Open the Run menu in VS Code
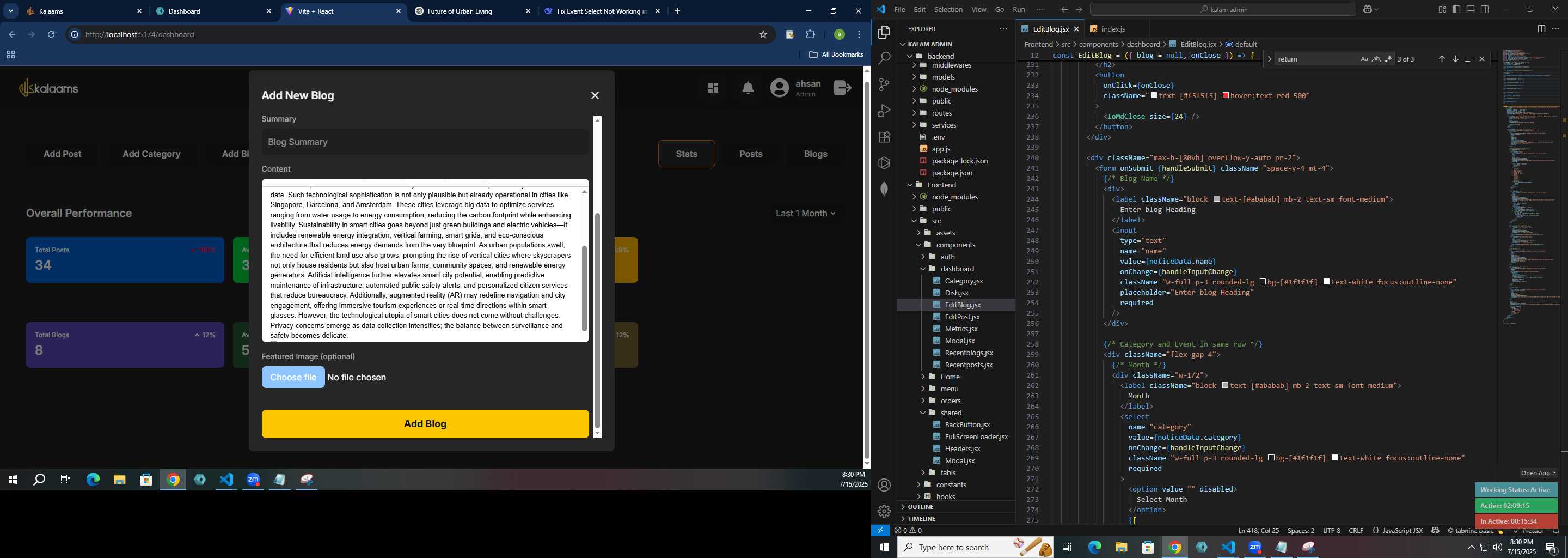This screenshot has height=558, width=1568. coord(1019,10)
